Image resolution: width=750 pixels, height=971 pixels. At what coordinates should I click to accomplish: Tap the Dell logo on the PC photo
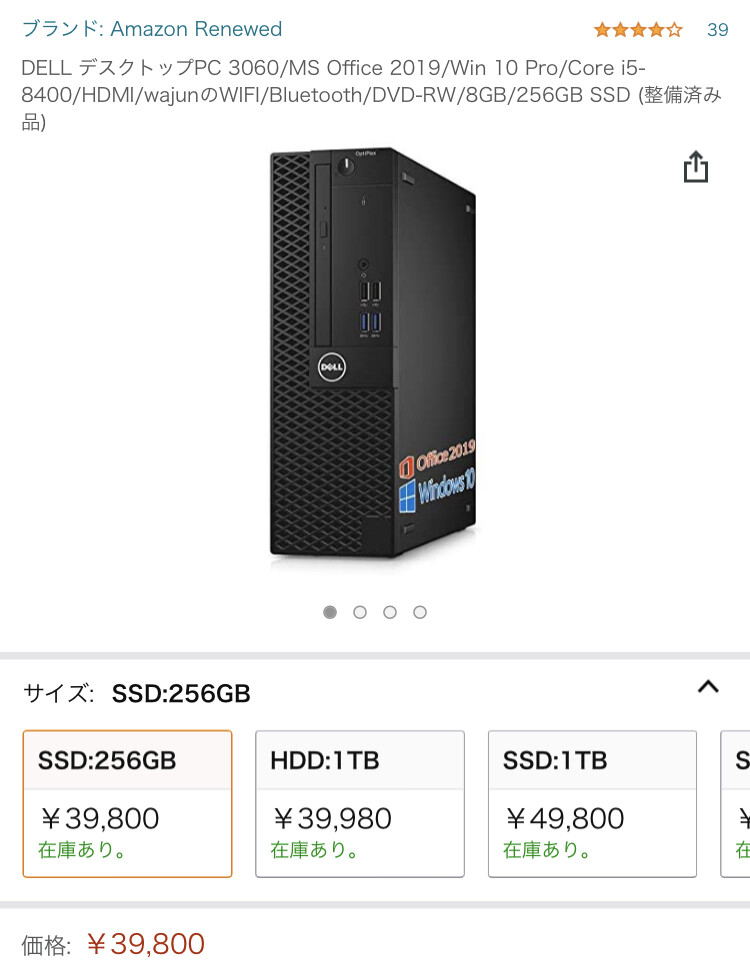coord(331,367)
